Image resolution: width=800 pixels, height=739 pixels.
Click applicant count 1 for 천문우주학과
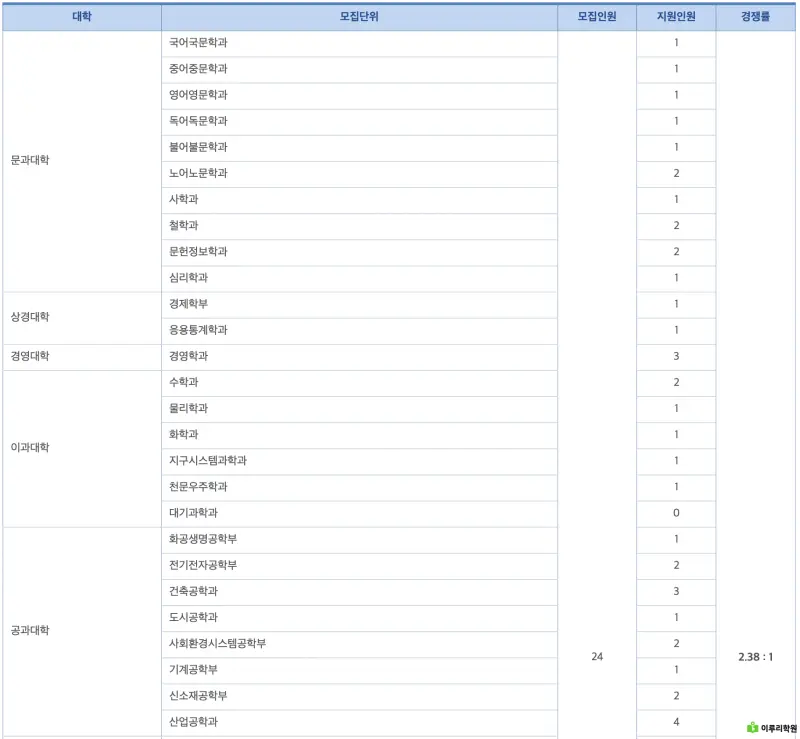(676, 487)
